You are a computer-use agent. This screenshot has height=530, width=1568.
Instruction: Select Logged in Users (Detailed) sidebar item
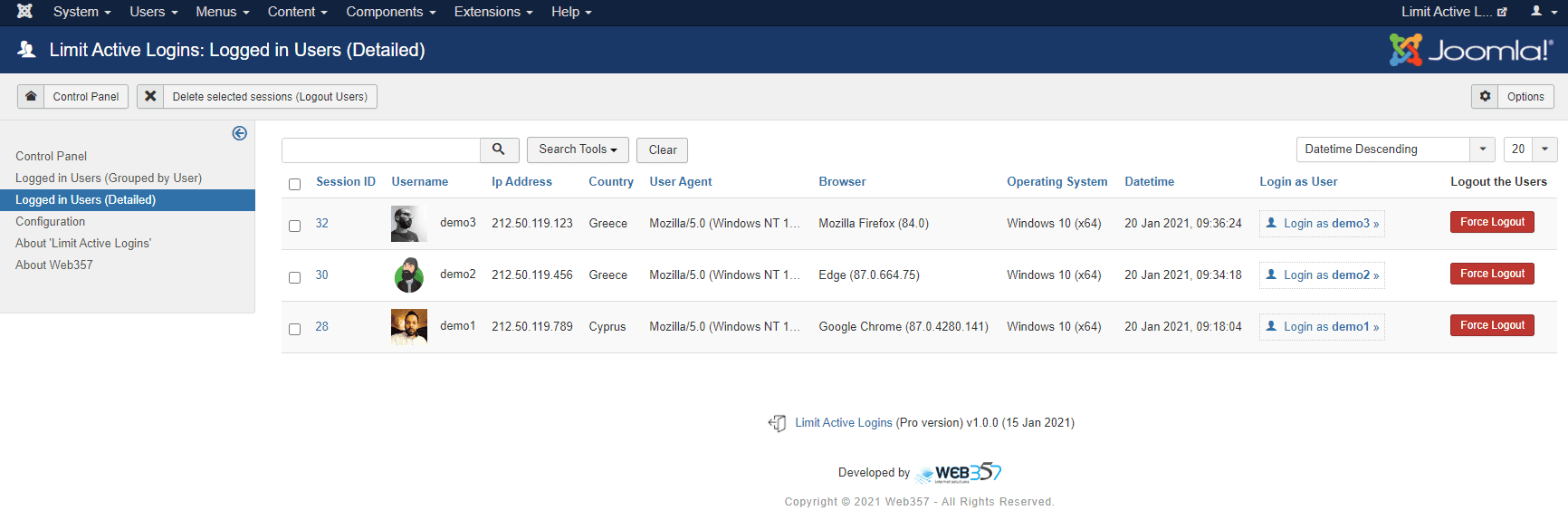(128, 199)
